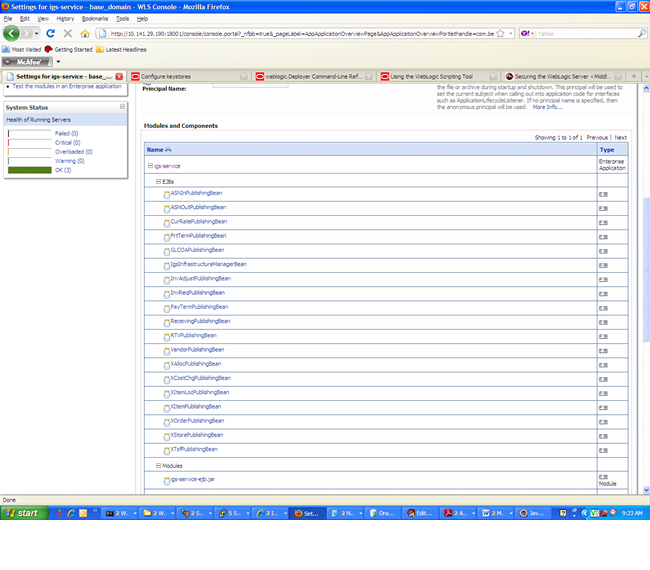Click the FrtTermPublishingBean EJB icon

click(x=167, y=237)
